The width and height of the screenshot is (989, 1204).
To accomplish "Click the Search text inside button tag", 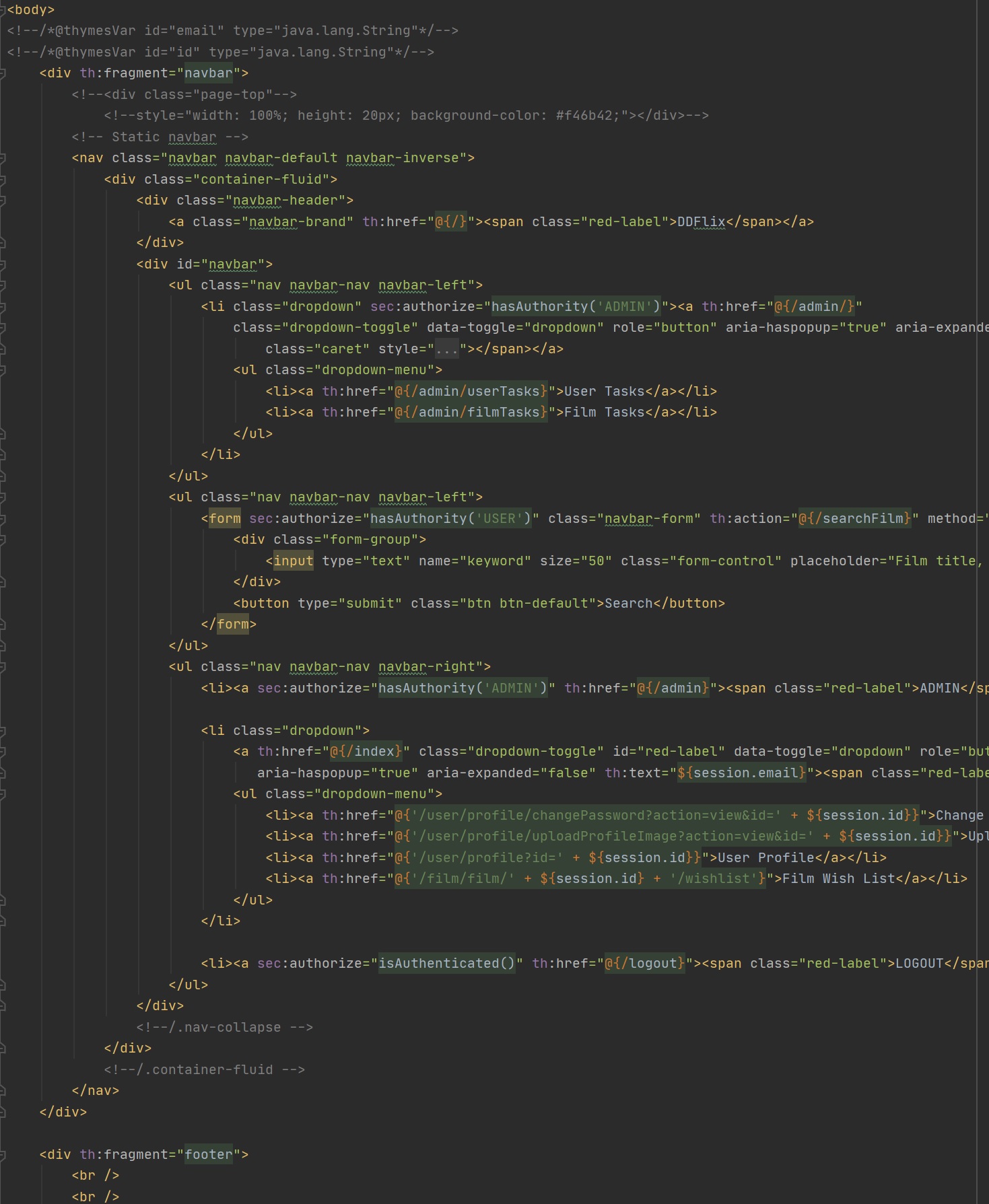I will 628,604.
